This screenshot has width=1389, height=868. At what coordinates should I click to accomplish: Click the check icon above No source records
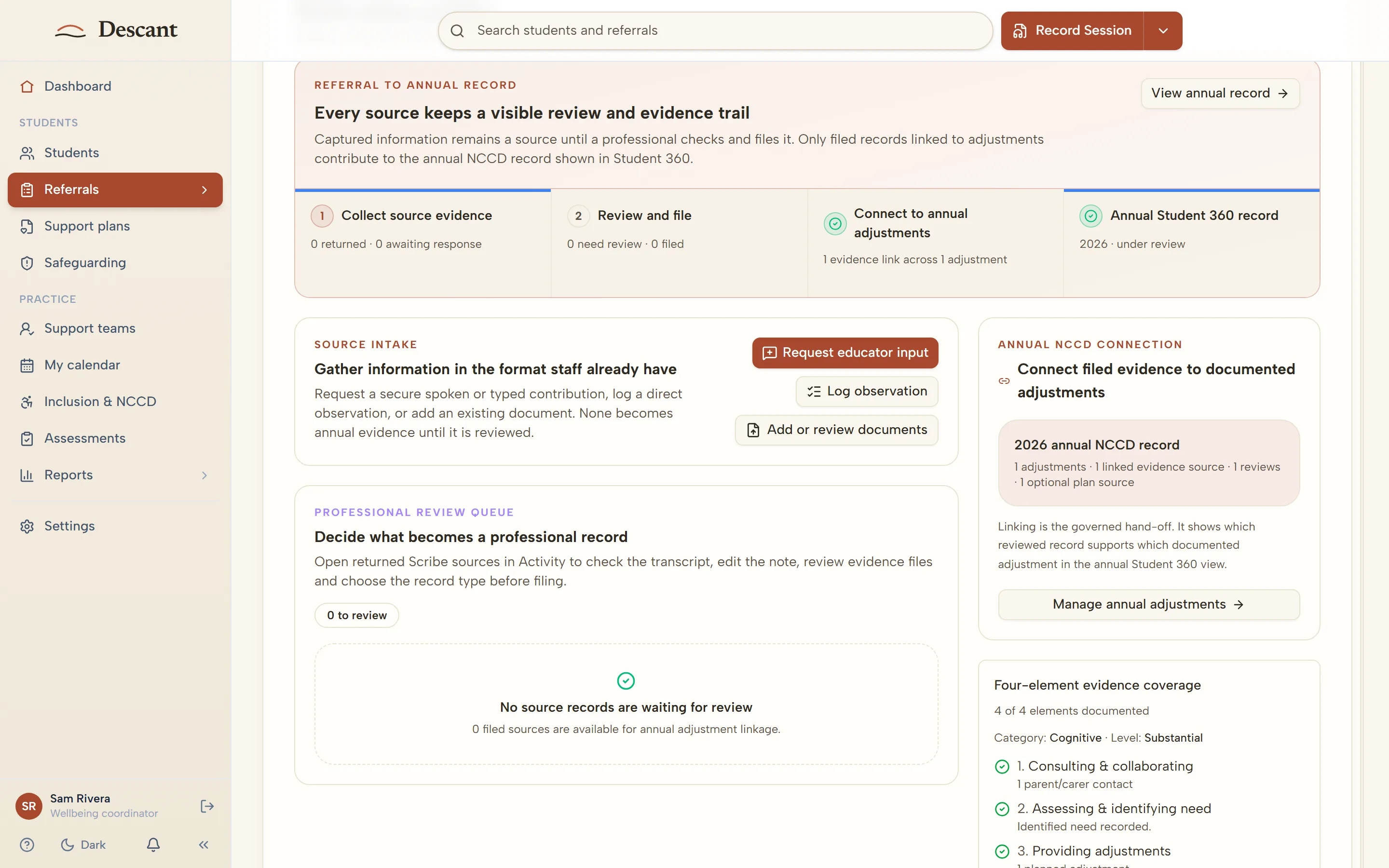[x=626, y=681]
